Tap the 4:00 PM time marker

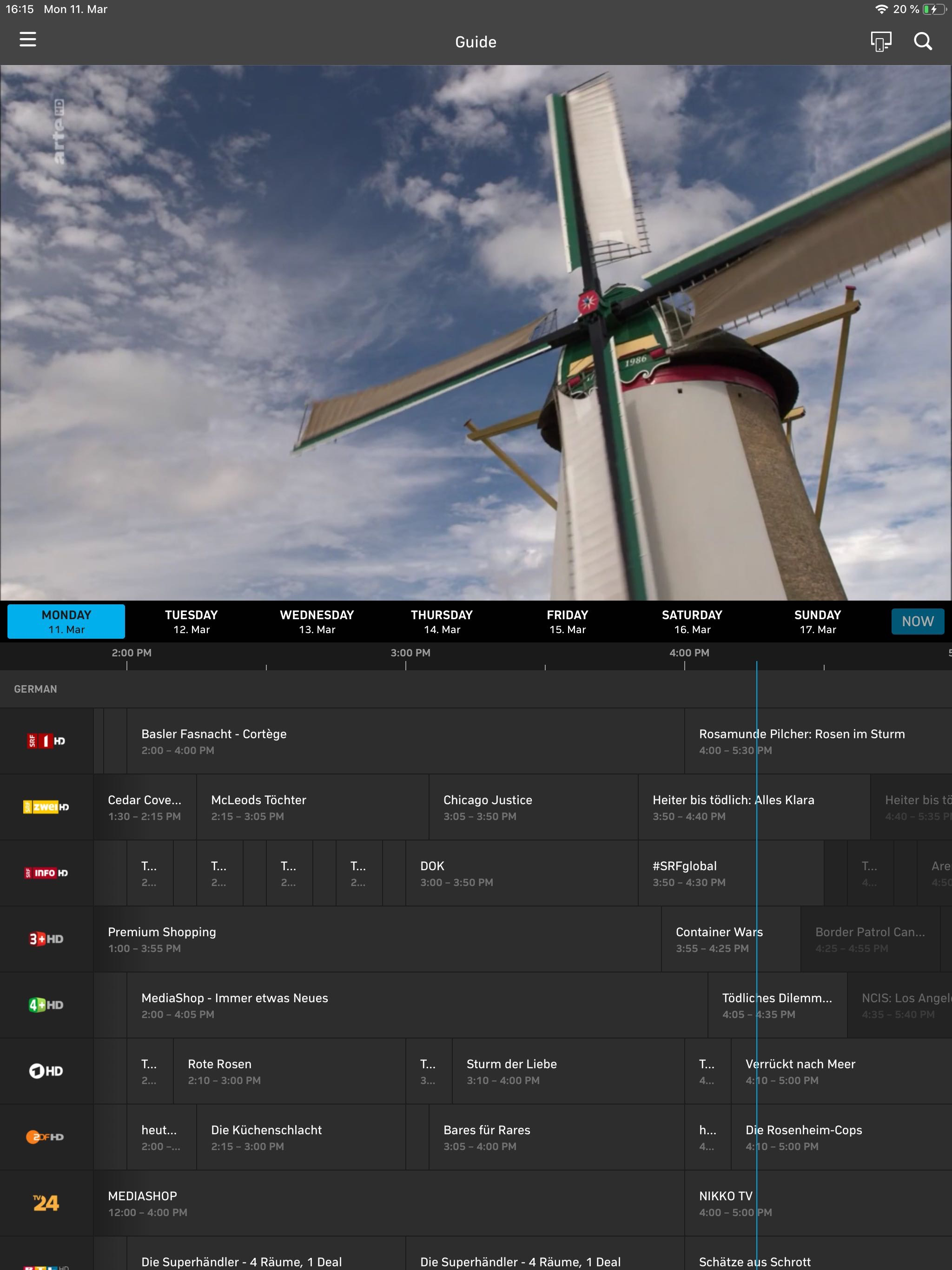pos(689,653)
